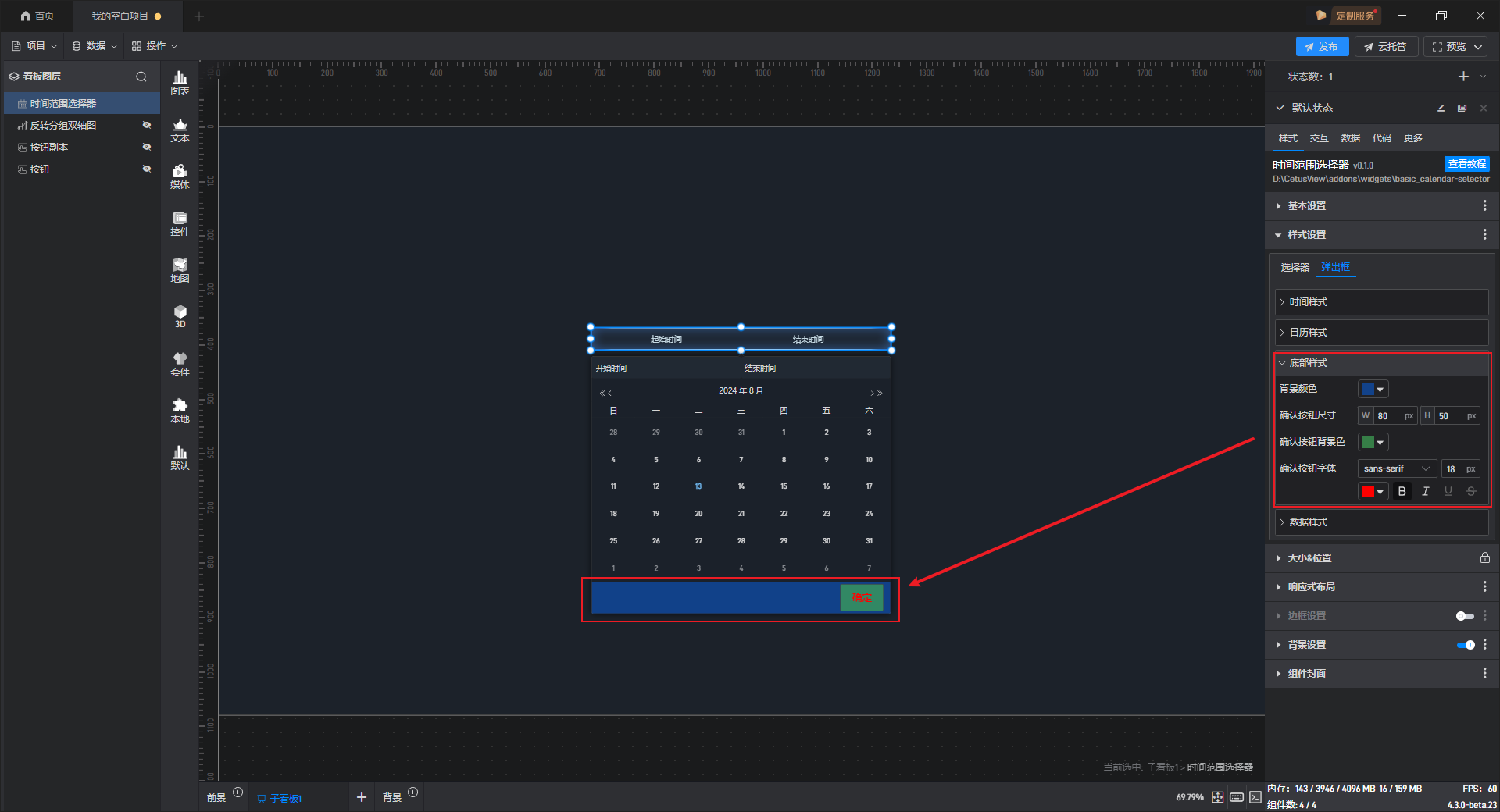The height and width of the screenshot is (812, 1500).
Task: Click the green 确定 button on canvas
Action: (862, 597)
